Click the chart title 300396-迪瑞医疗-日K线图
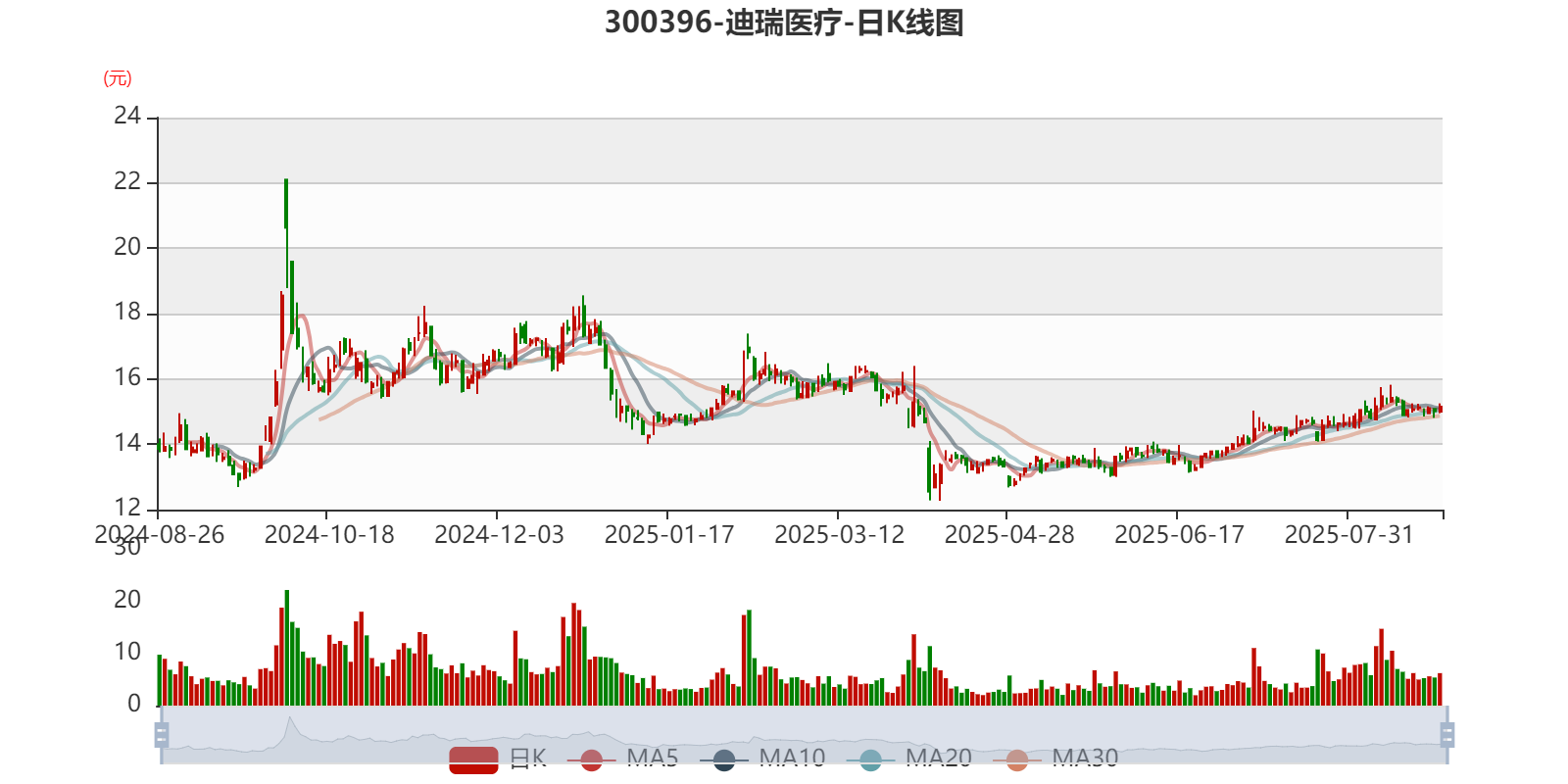This screenshot has height=784, width=1568. (x=784, y=22)
